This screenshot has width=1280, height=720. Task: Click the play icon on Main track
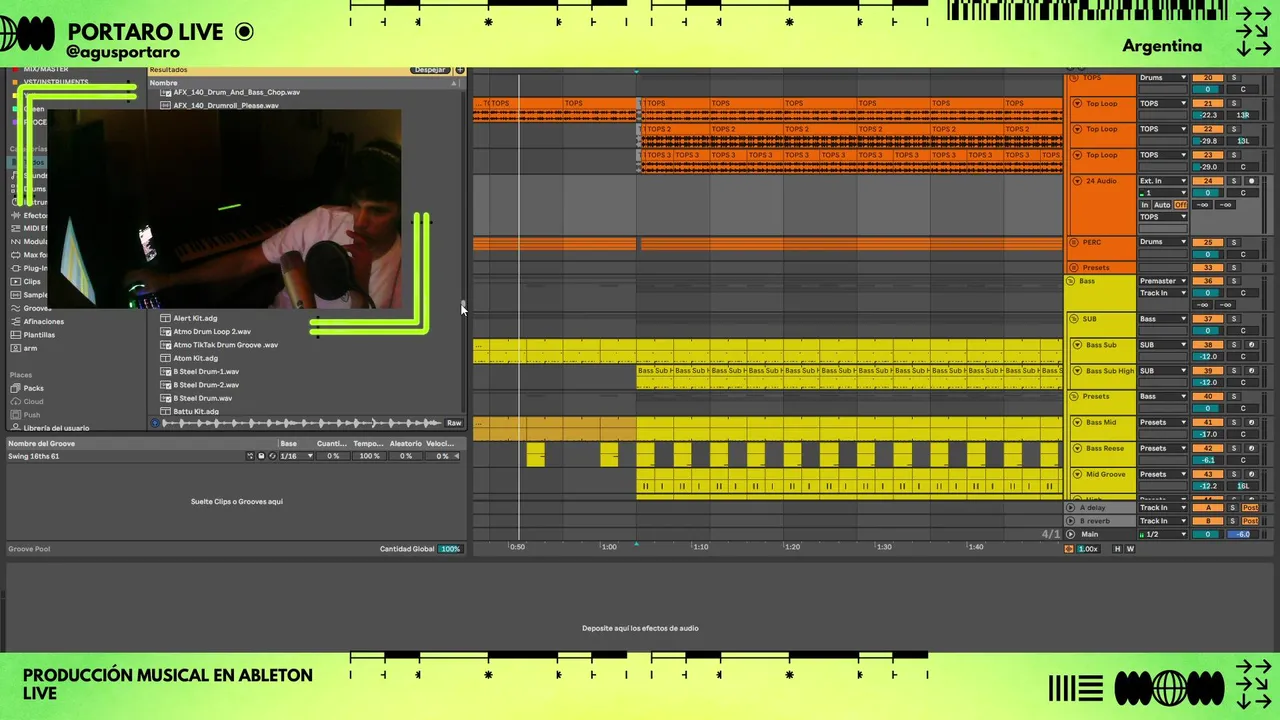tap(1071, 534)
